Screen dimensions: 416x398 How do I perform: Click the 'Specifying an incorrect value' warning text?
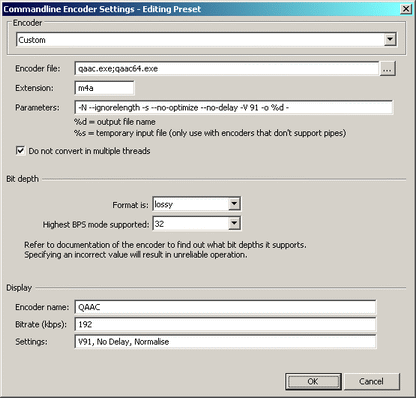(x=136, y=255)
